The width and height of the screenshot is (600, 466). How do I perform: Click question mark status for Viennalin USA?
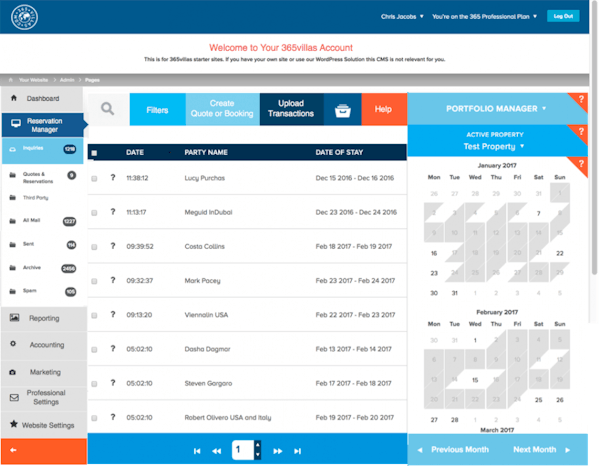[112, 314]
